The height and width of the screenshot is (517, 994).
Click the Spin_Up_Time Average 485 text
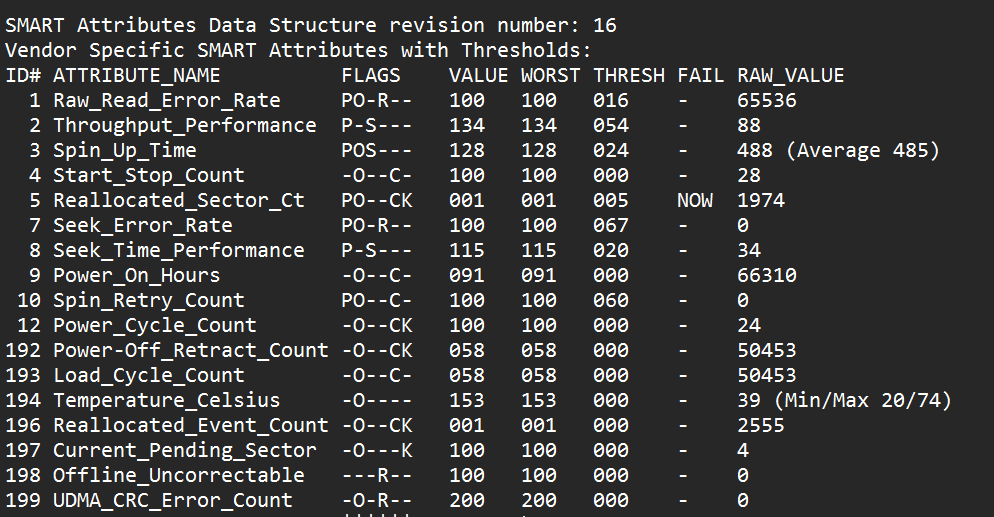point(863,151)
